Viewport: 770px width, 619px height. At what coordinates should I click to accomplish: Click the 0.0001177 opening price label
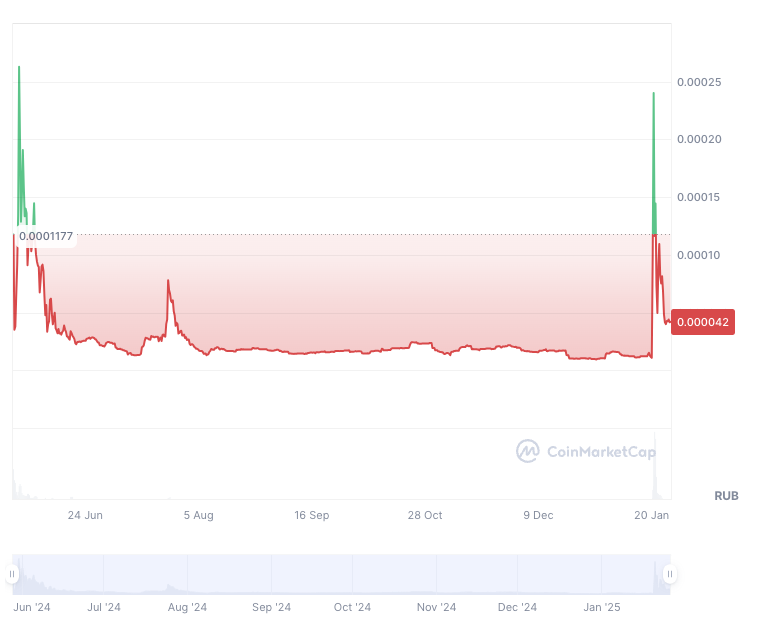(46, 236)
